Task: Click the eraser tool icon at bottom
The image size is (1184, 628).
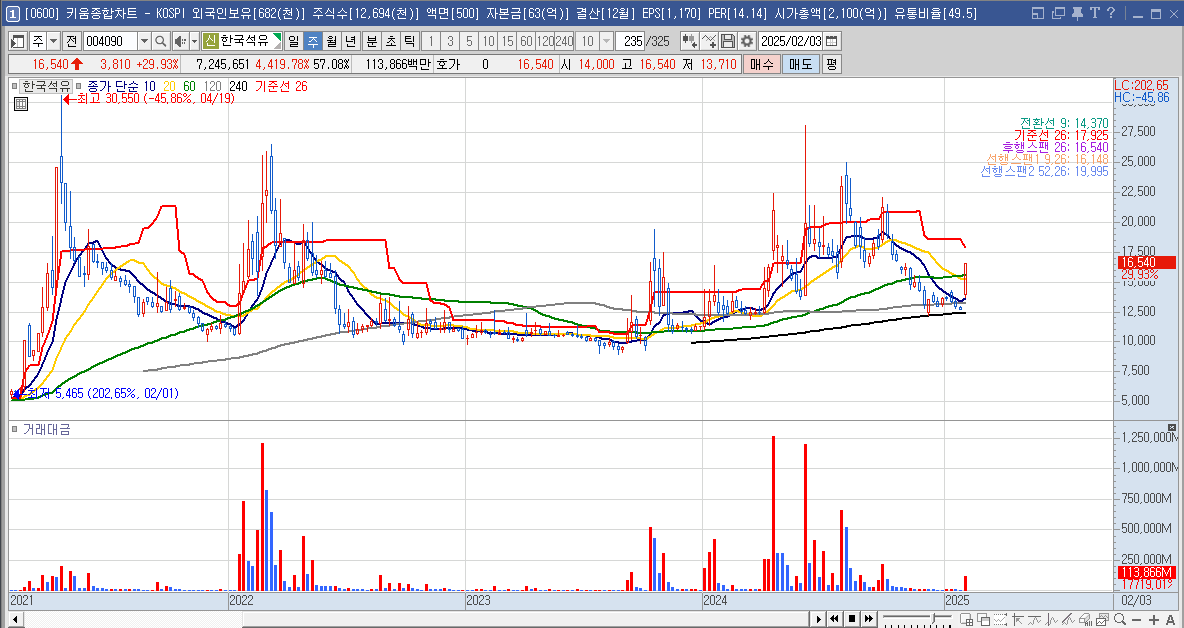Action: click(x=1085, y=620)
